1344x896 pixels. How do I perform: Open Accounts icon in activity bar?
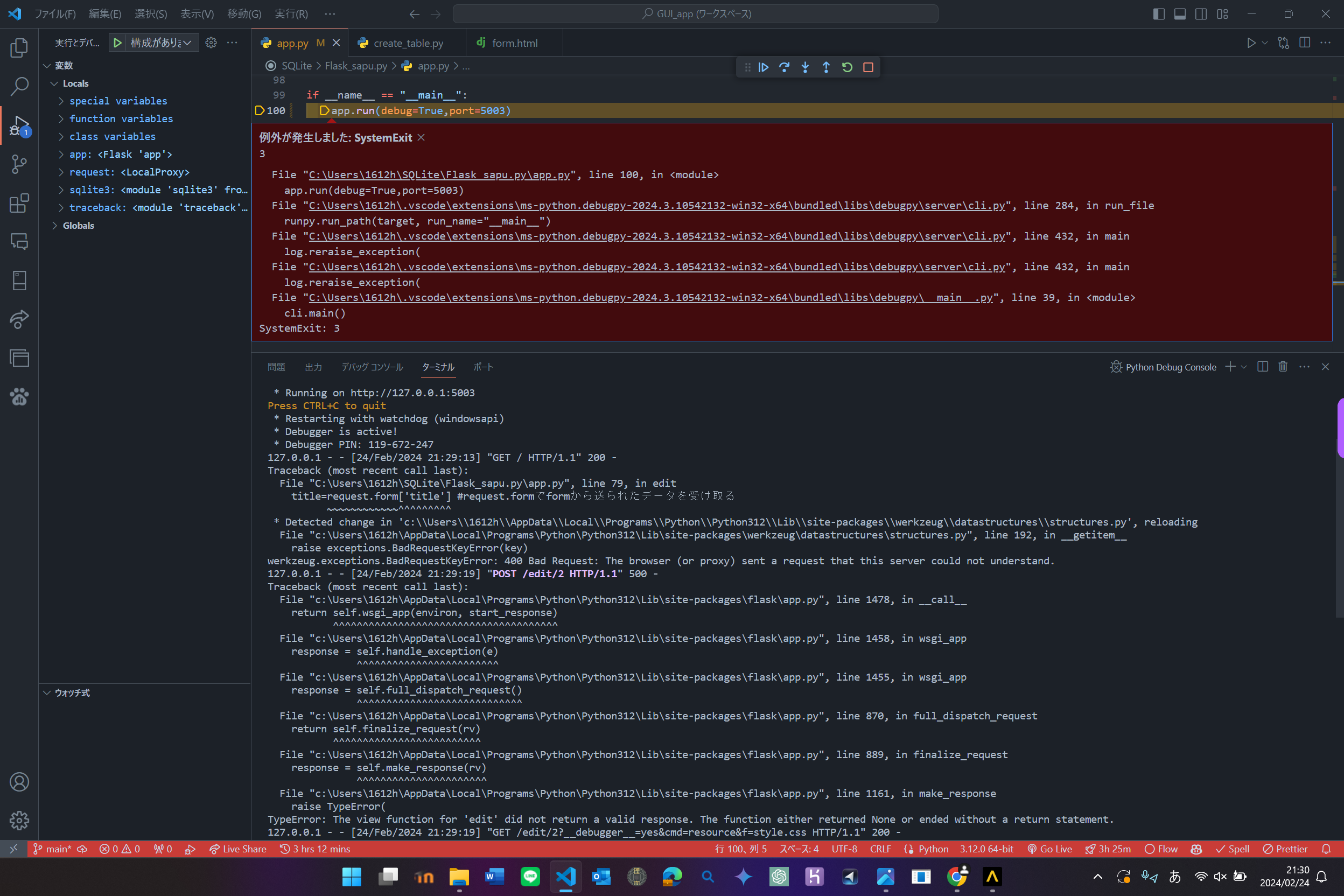(19, 782)
